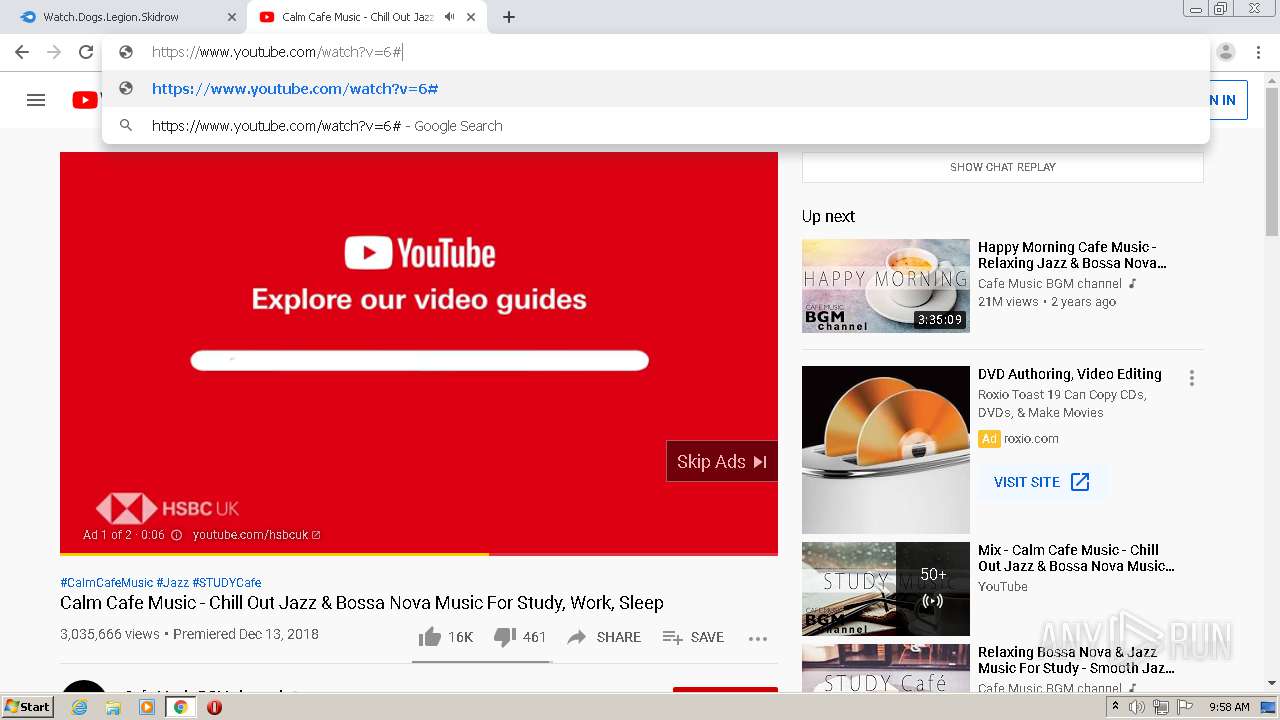Close the Watch.Dogs.Legion.Skidrow tab
This screenshot has width=1280, height=720.
pos(232,17)
